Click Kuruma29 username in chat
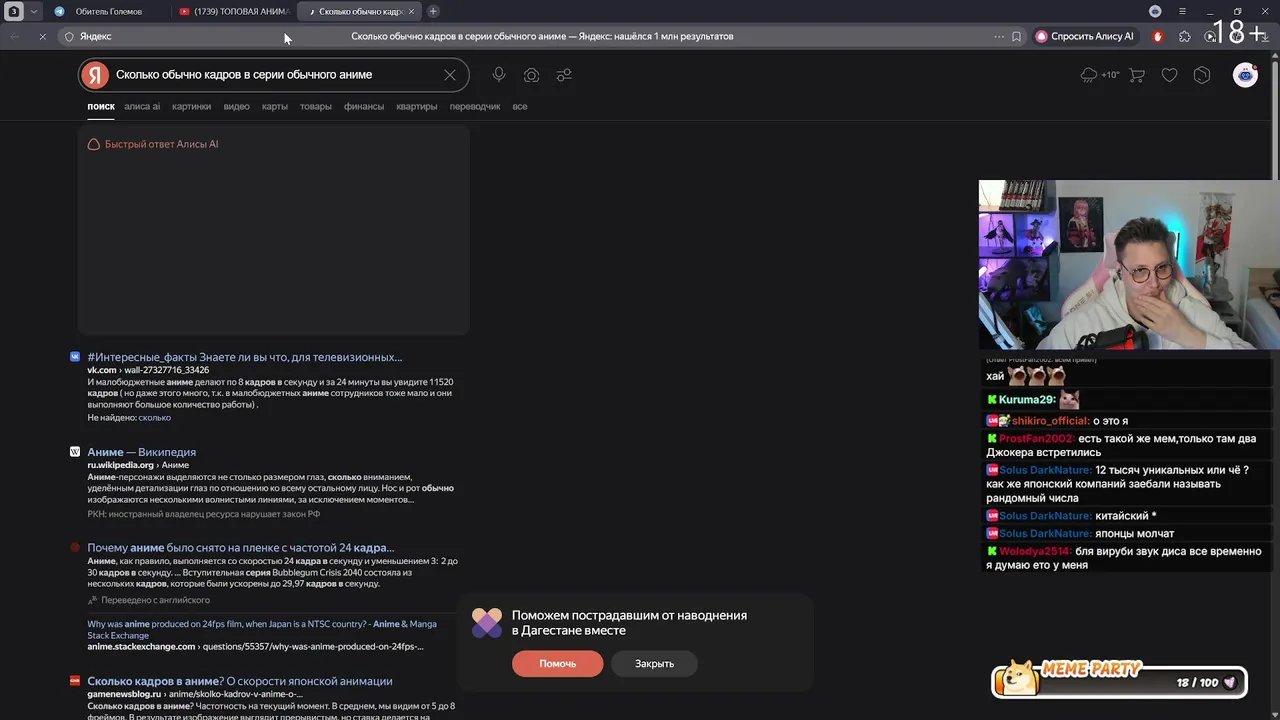Screen dimensions: 1280x720 point(1027,400)
